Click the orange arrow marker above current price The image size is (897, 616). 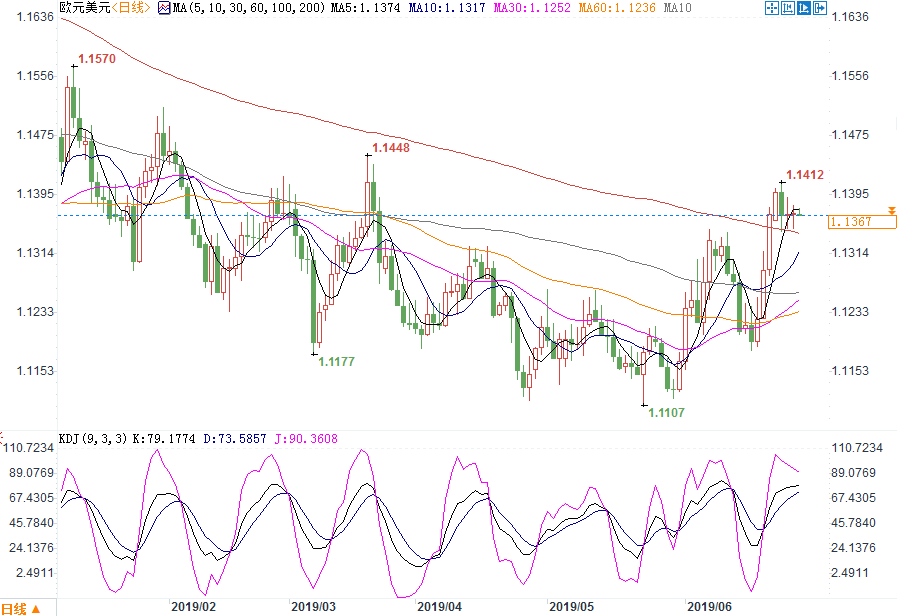pos(890,210)
